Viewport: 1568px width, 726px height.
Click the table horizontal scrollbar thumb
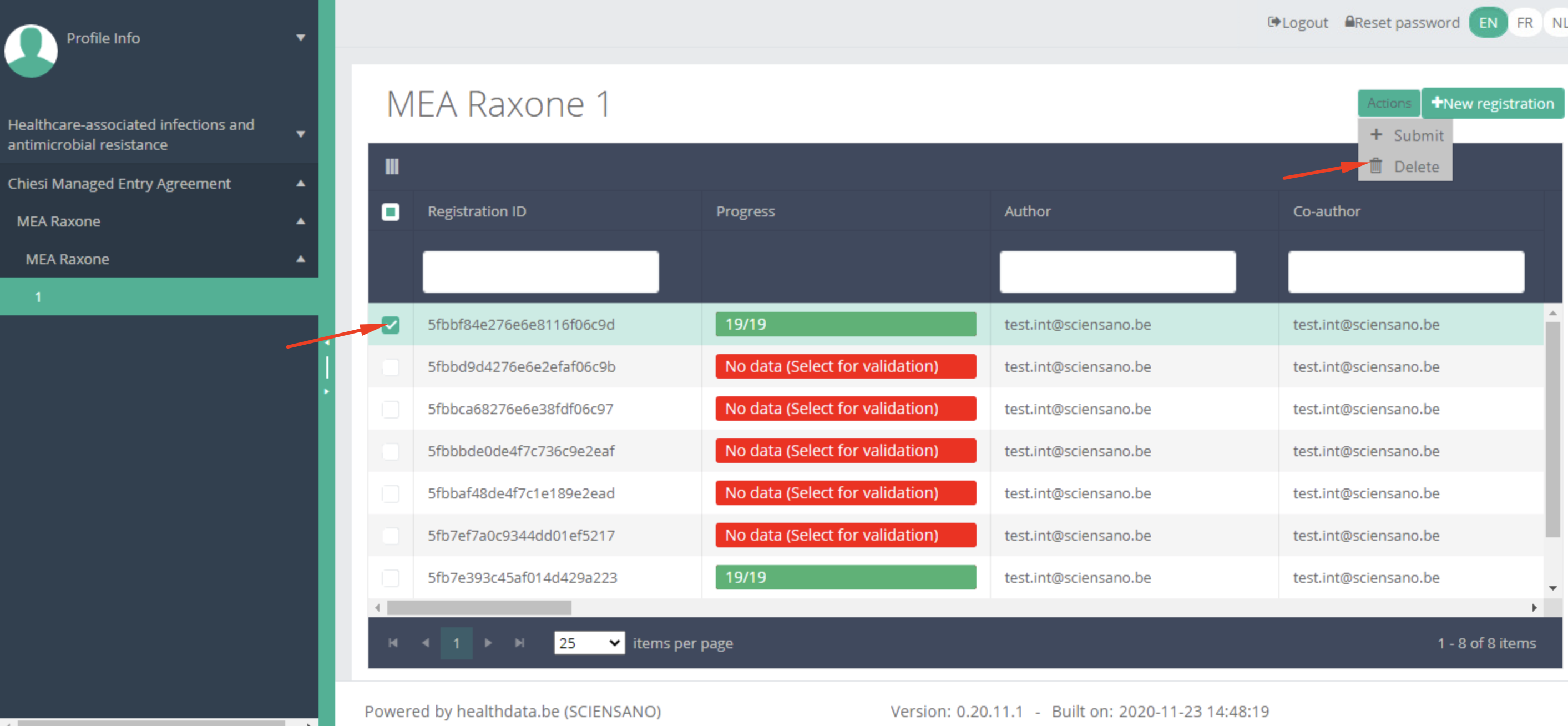click(479, 607)
